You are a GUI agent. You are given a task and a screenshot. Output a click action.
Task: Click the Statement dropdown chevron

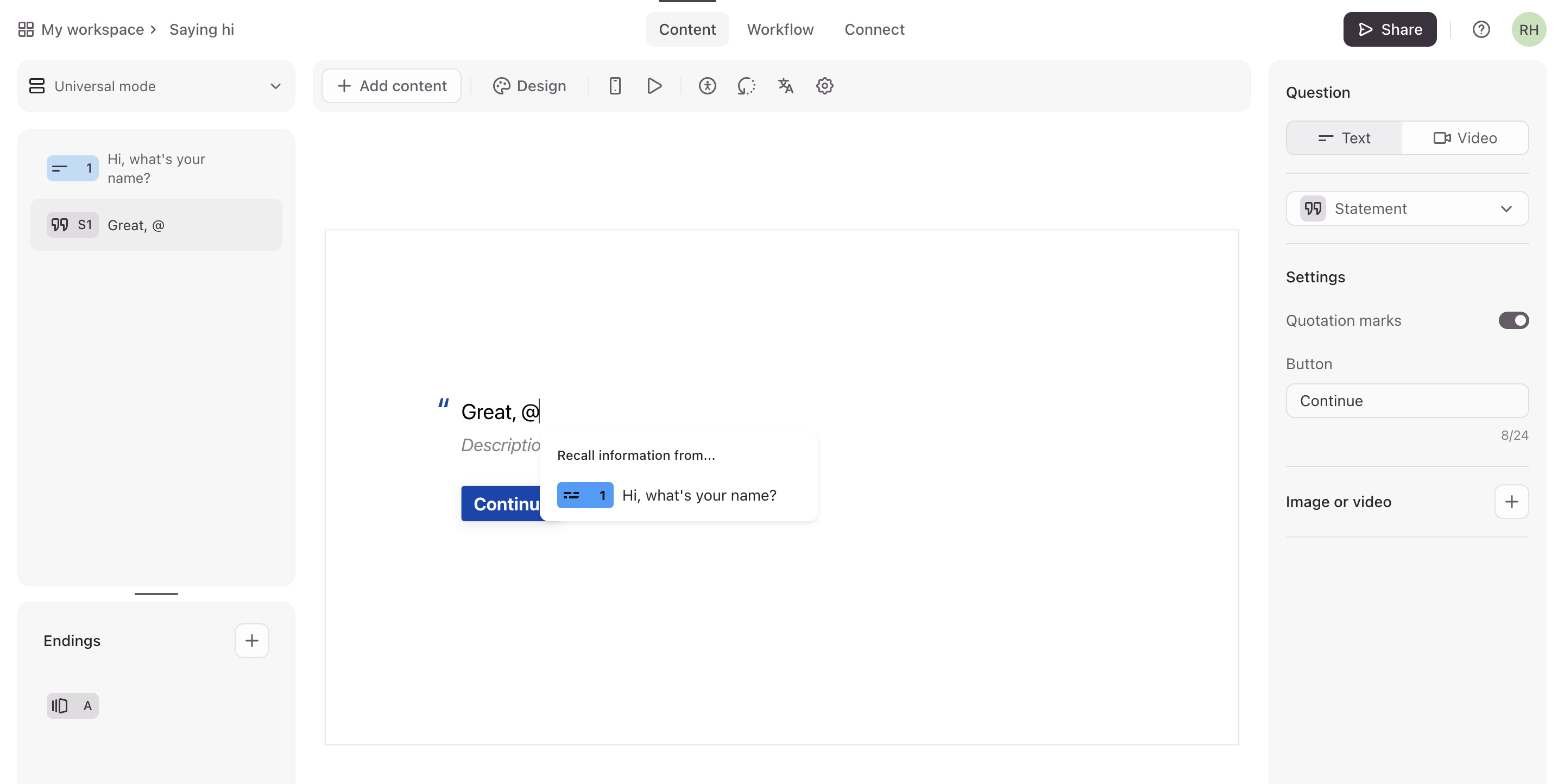[x=1506, y=208]
